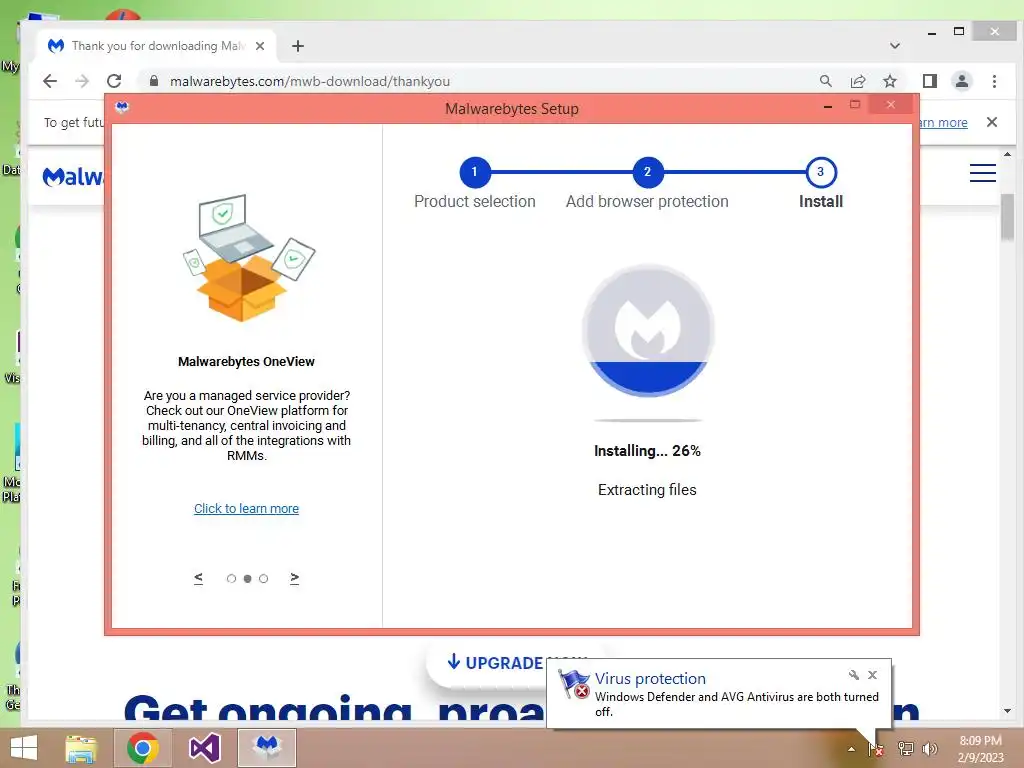Bookmark this page with the star
Viewport: 1024px width, 768px height.
point(889,81)
